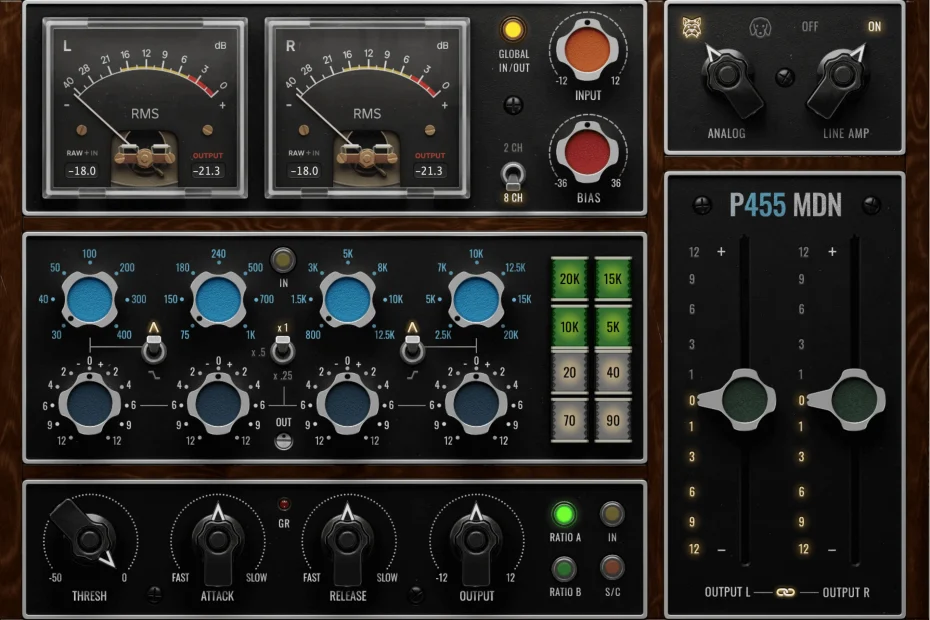Click the compressor Attack knob
Screen dimensions: 930x620
point(218,541)
